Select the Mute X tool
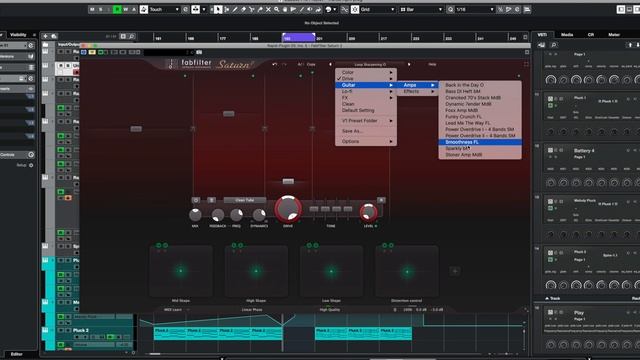640x360 pixels. click(268, 9)
